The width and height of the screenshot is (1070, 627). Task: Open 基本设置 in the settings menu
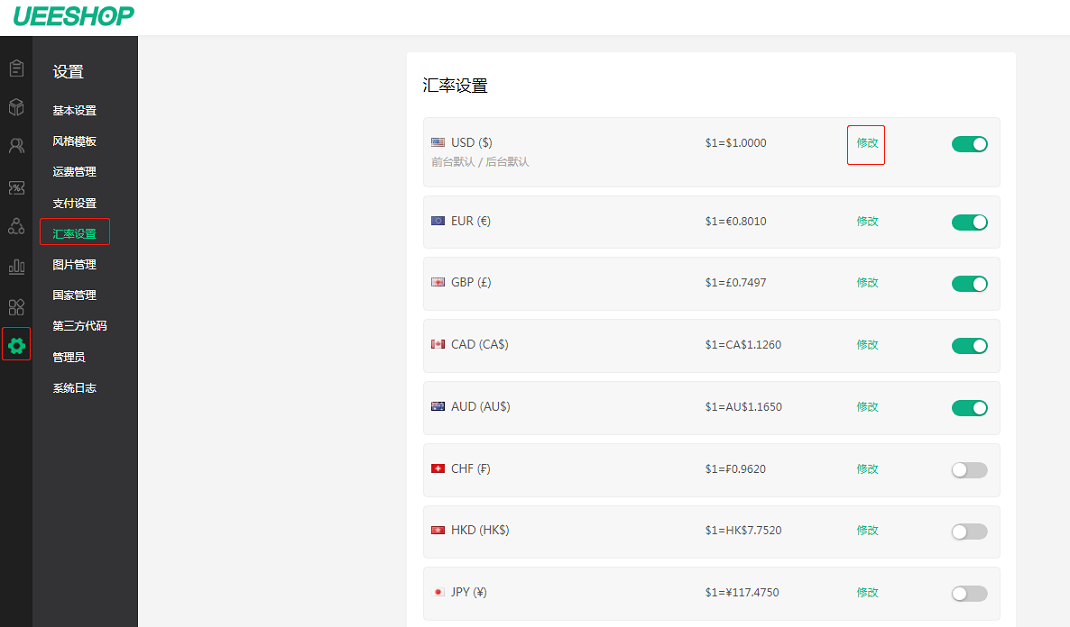(74, 111)
